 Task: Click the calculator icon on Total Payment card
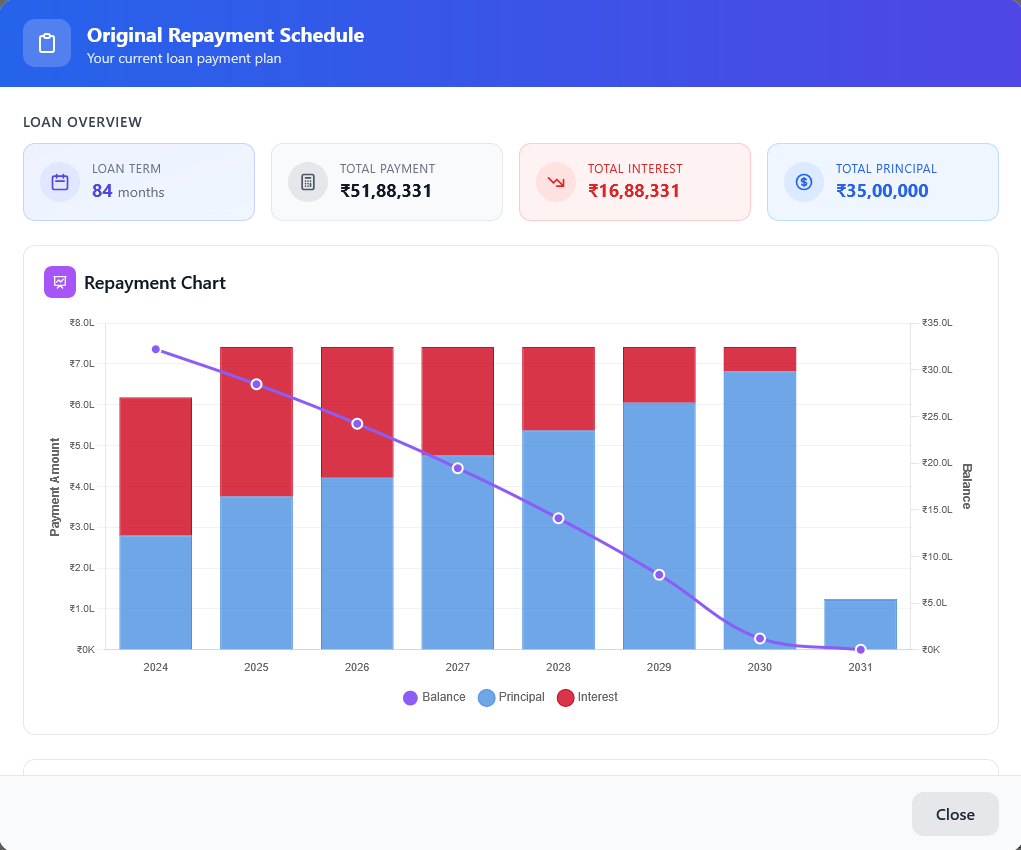click(x=307, y=181)
